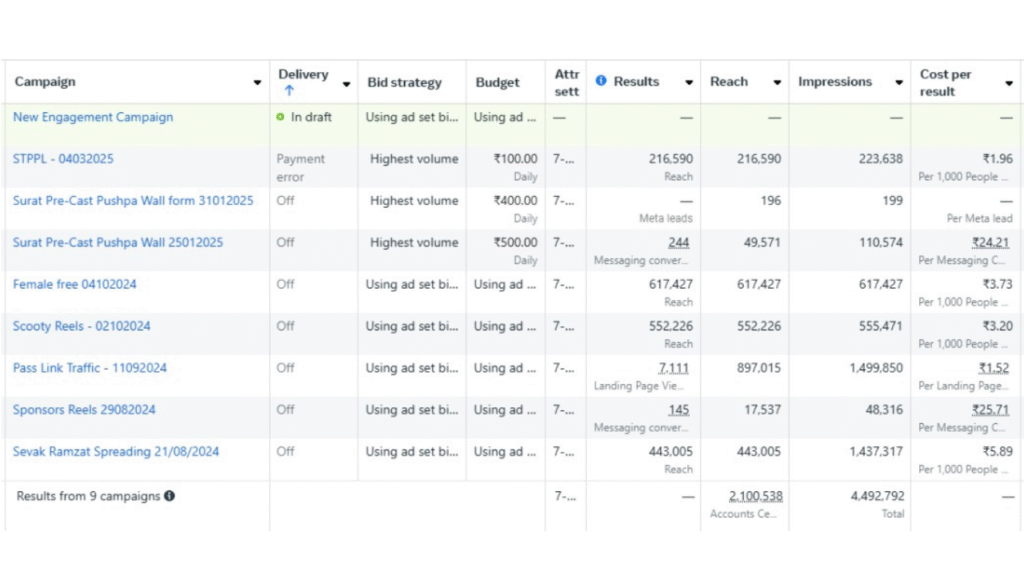The height and width of the screenshot is (576, 1024).
Task: Open the STPPL - 04032025 campaign
Action: pos(63,159)
